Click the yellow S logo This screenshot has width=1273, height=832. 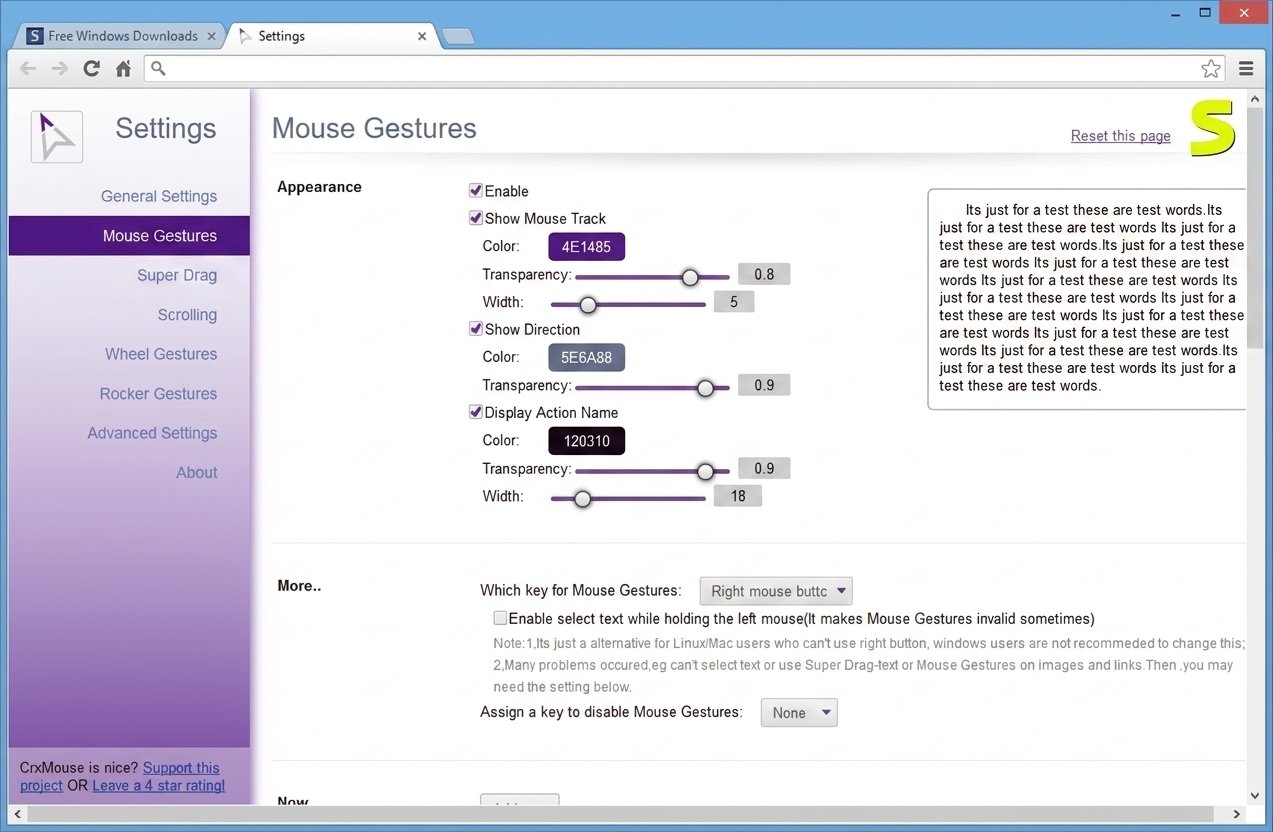1213,128
